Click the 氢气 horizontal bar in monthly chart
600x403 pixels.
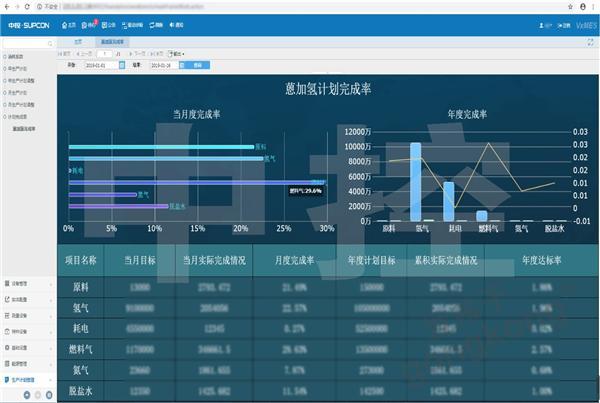point(166,158)
